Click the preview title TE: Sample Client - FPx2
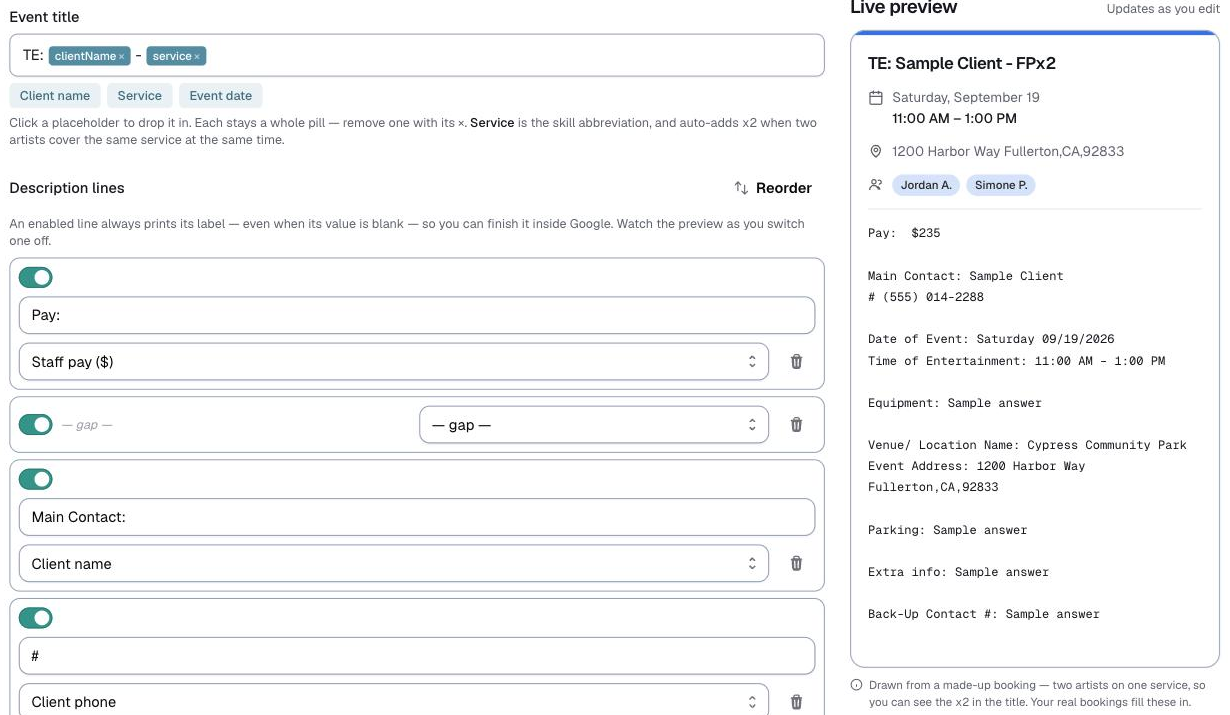The height and width of the screenshot is (715, 1230). (x=962, y=63)
